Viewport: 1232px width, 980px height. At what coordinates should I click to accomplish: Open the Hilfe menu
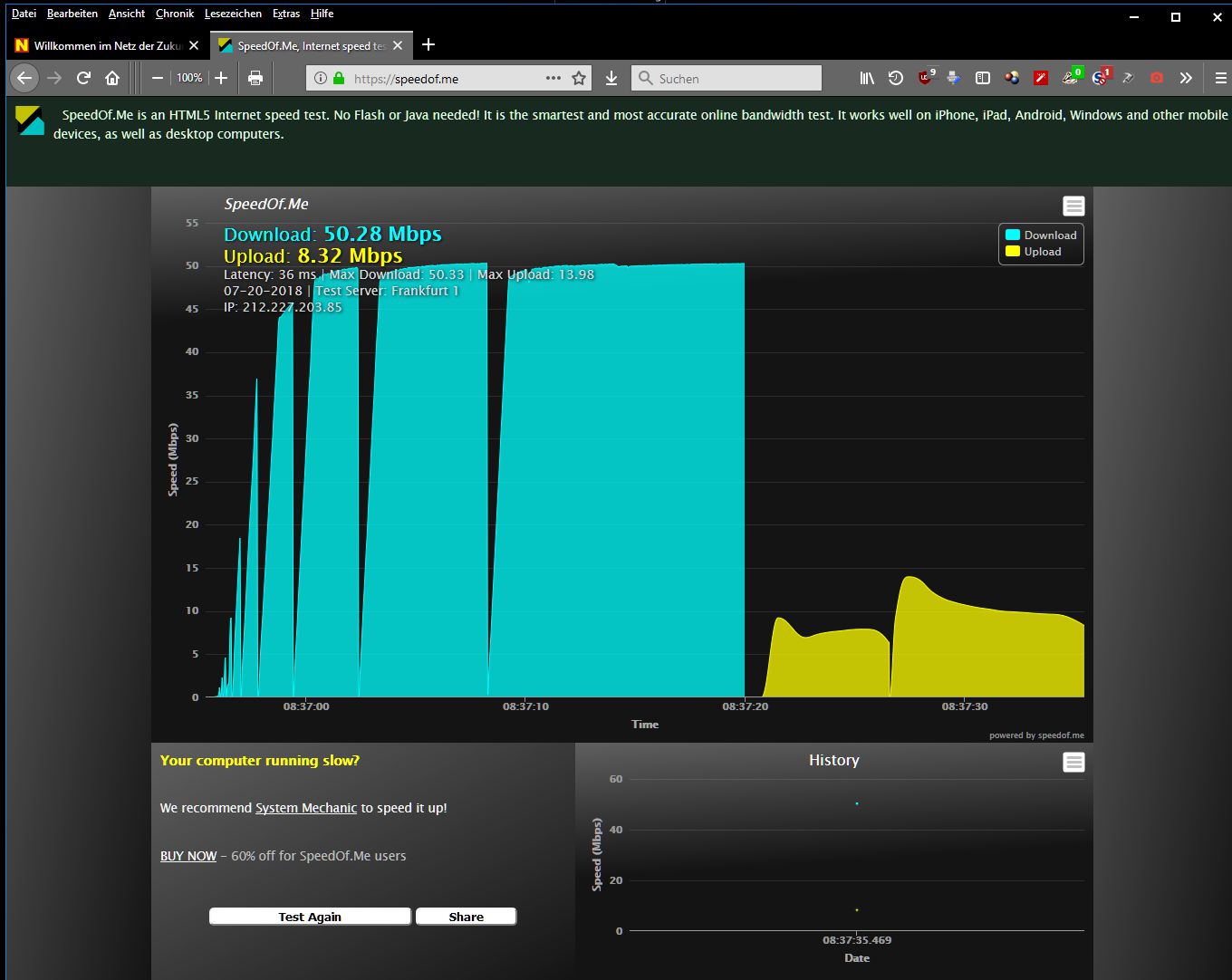322,14
